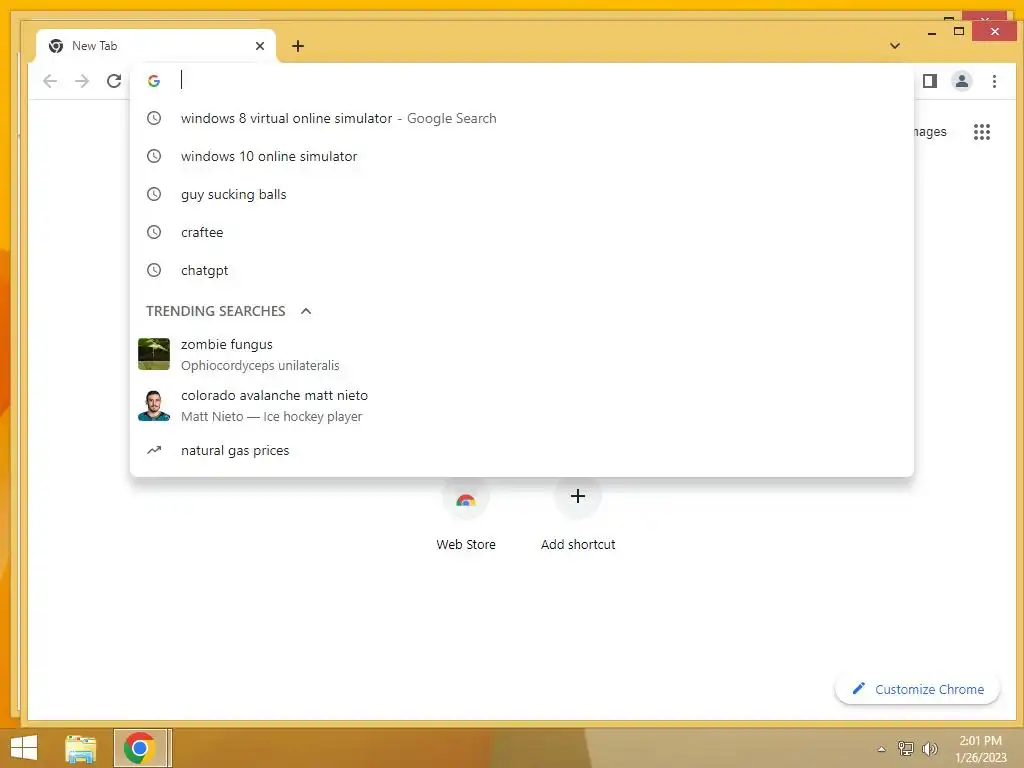This screenshot has width=1024, height=768.
Task: Choose the 'chatgpt' history suggestion
Action: click(x=522, y=270)
